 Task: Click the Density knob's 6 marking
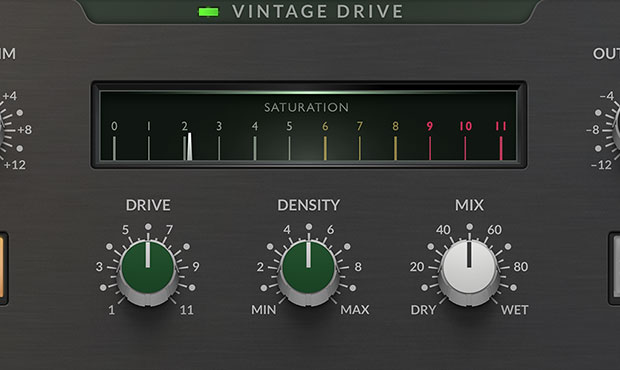[x=330, y=230]
